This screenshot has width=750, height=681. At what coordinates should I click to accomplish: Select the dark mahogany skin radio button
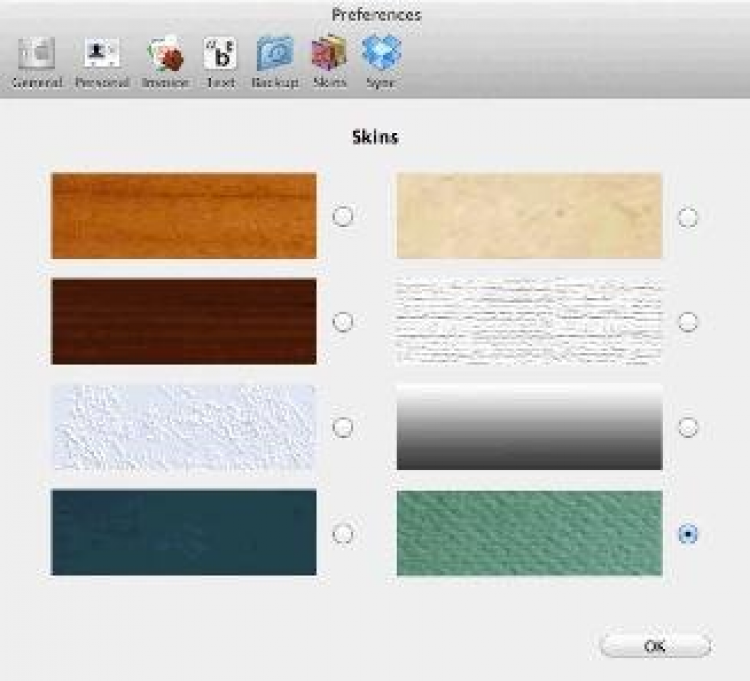tap(342, 322)
